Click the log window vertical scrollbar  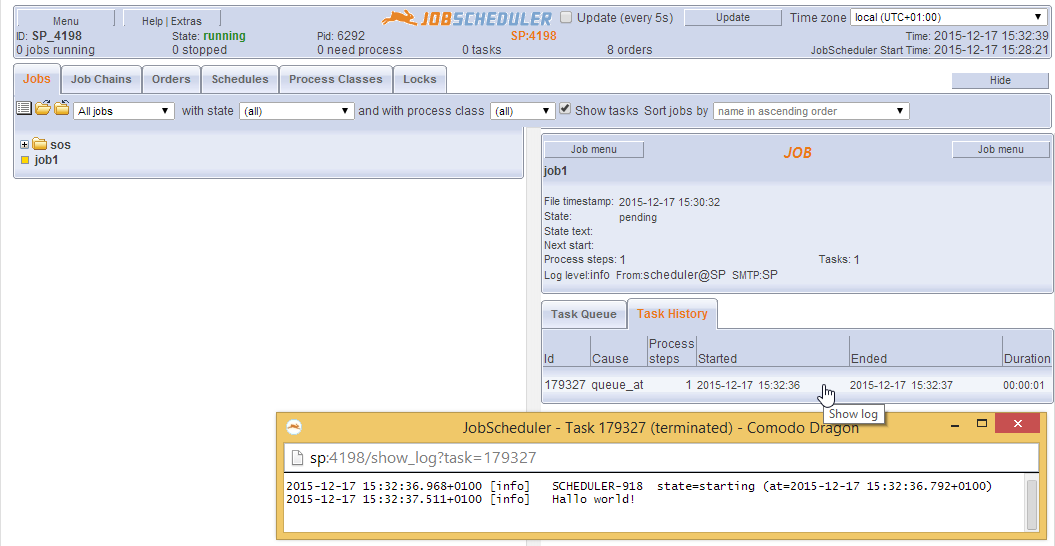point(1031,504)
